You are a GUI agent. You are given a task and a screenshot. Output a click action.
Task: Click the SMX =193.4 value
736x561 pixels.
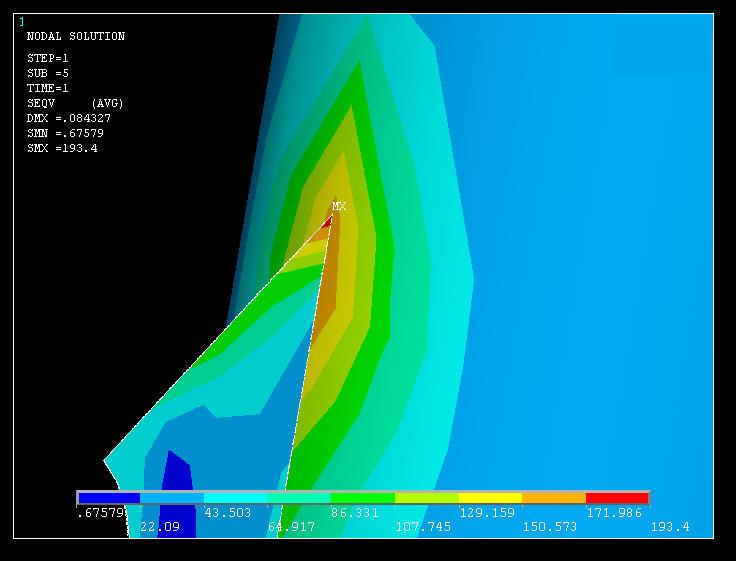(x=62, y=148)
